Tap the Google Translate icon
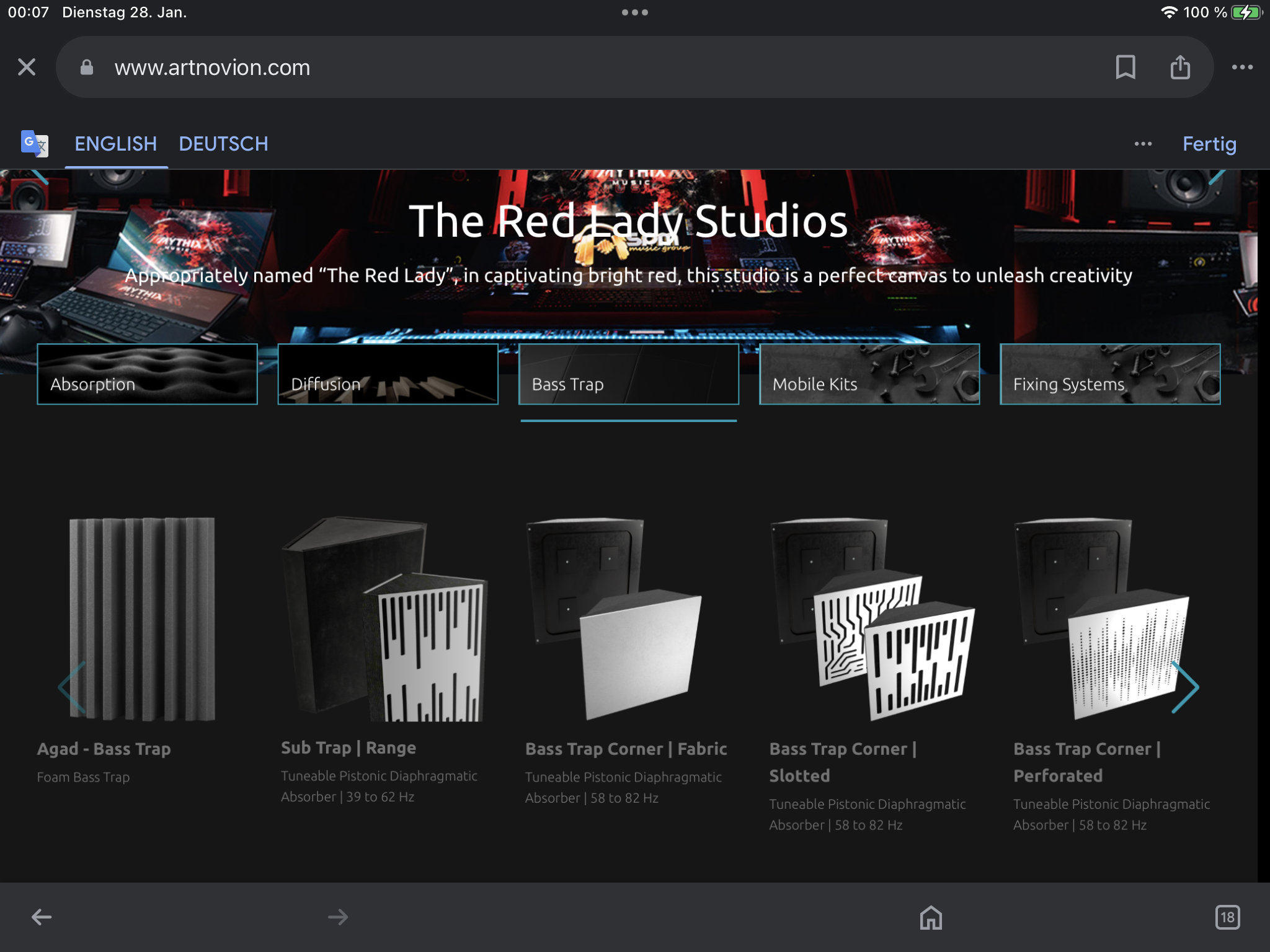Viewport: 1270px width, 952px height. pyautogui.click(x=35, y=144)
